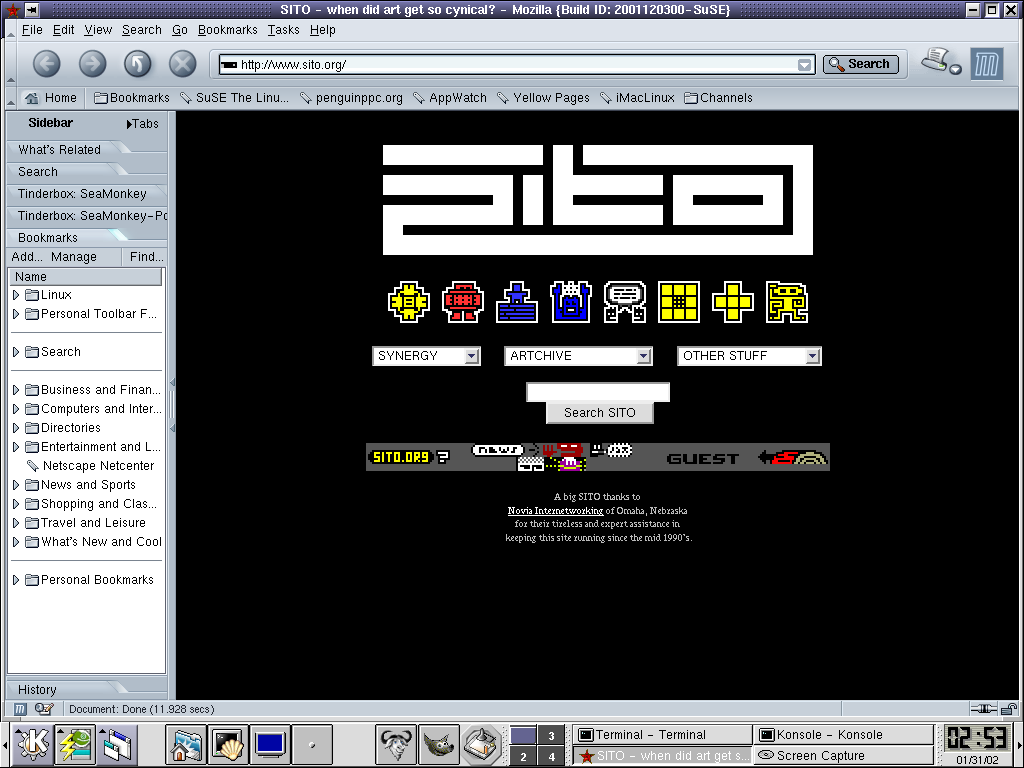Open the terminal shell taskbar icon
The height and width of the screenshot is (768, 1024).
point(228,743)
